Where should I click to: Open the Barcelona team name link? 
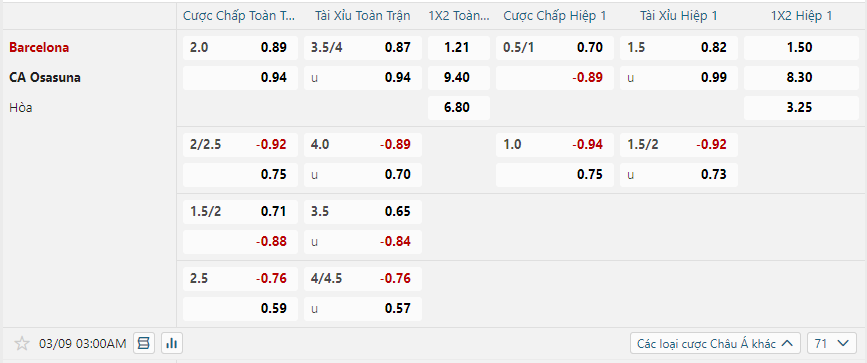(39, 48)
